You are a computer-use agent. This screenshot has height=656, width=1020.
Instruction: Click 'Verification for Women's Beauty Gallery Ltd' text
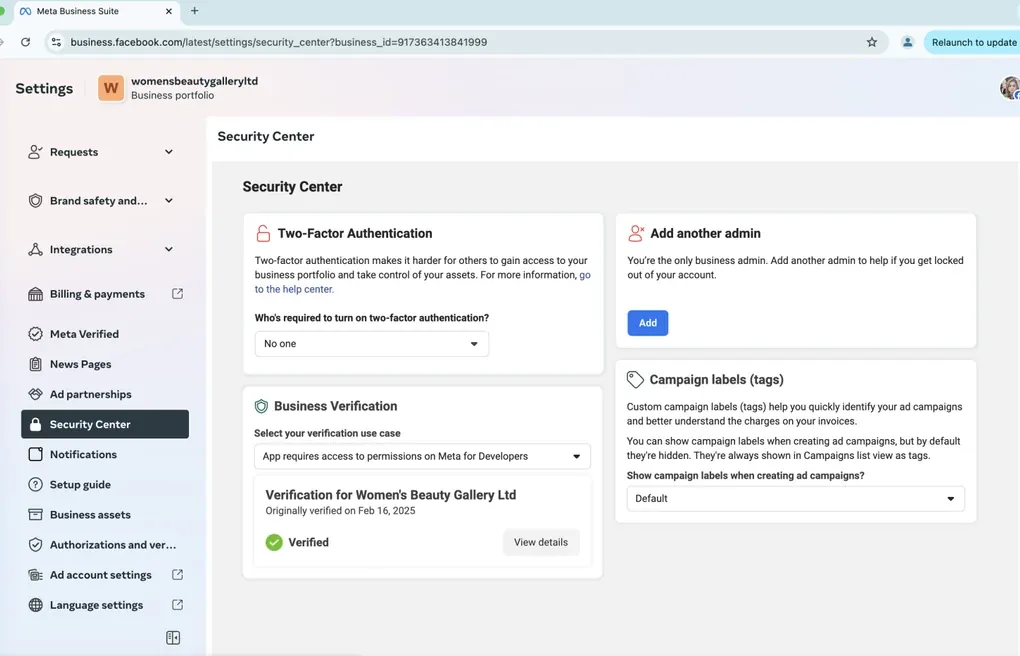pyautogui.click(x=390, y=495)
